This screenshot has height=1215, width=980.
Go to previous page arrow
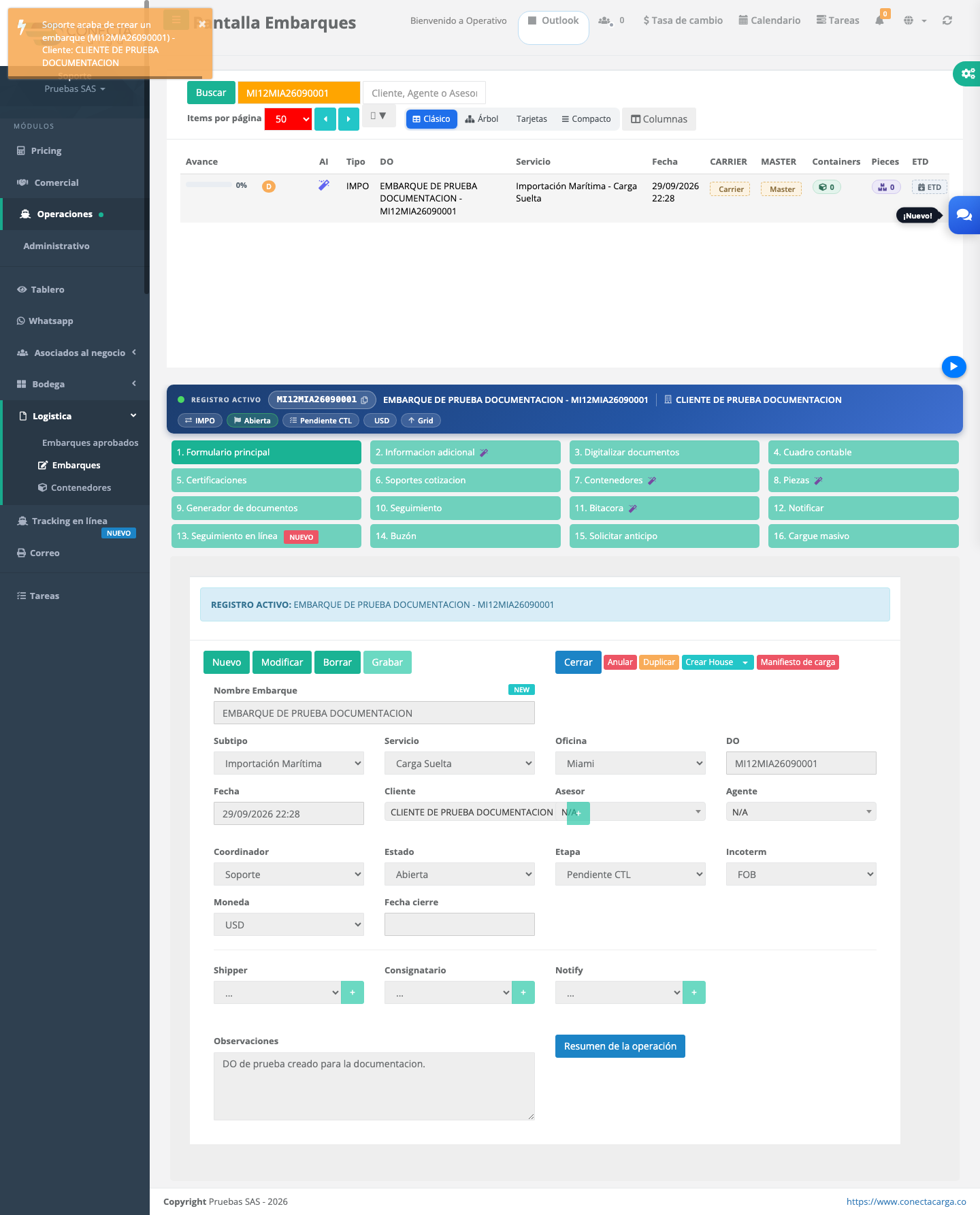point(325,119)
